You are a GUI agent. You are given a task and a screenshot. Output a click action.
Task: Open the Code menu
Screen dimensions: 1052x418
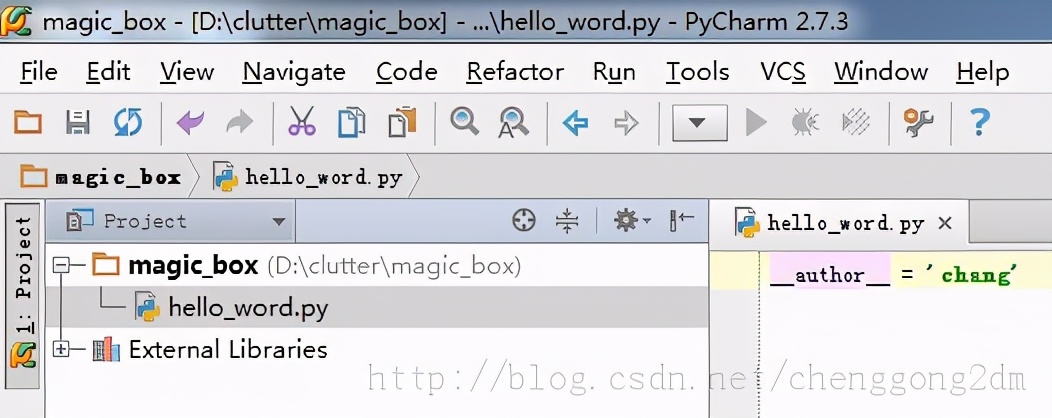[407, 72]
